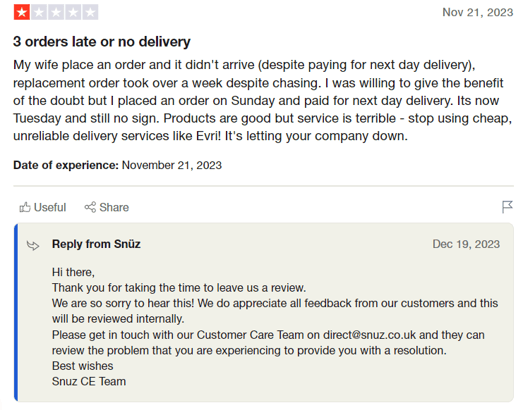The image size is (523, 410).
Task: Click the Reply from Snüz heading
Action: pos(96,244)
